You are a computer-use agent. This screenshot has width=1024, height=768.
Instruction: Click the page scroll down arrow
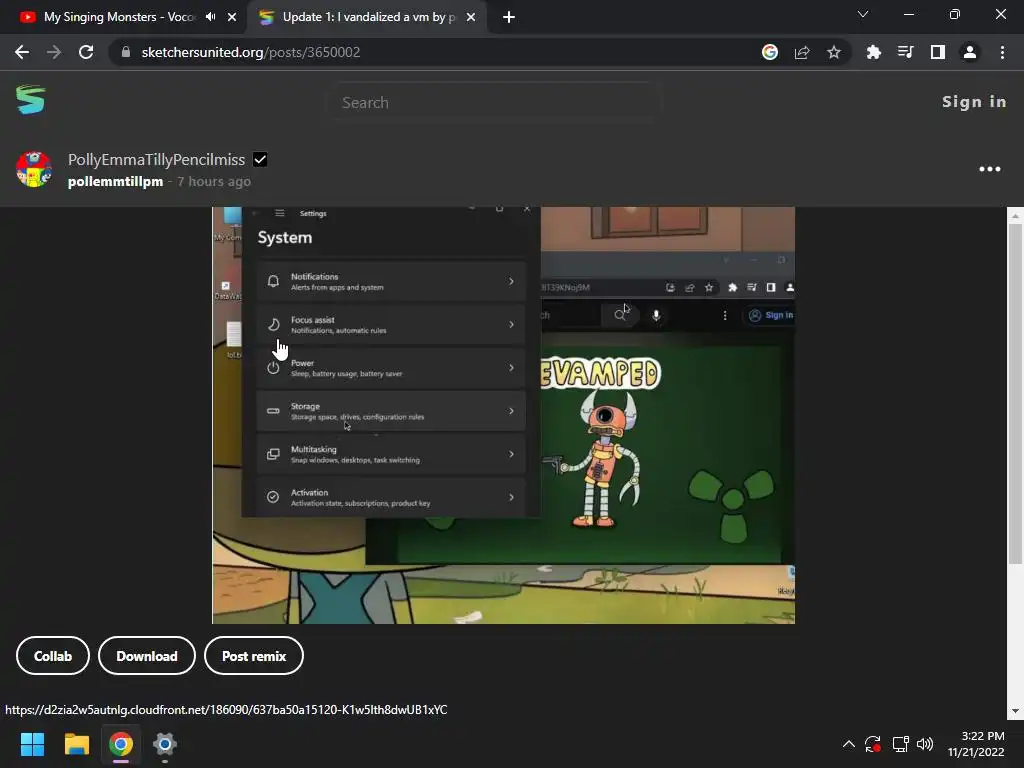[x=1015, y=711]
